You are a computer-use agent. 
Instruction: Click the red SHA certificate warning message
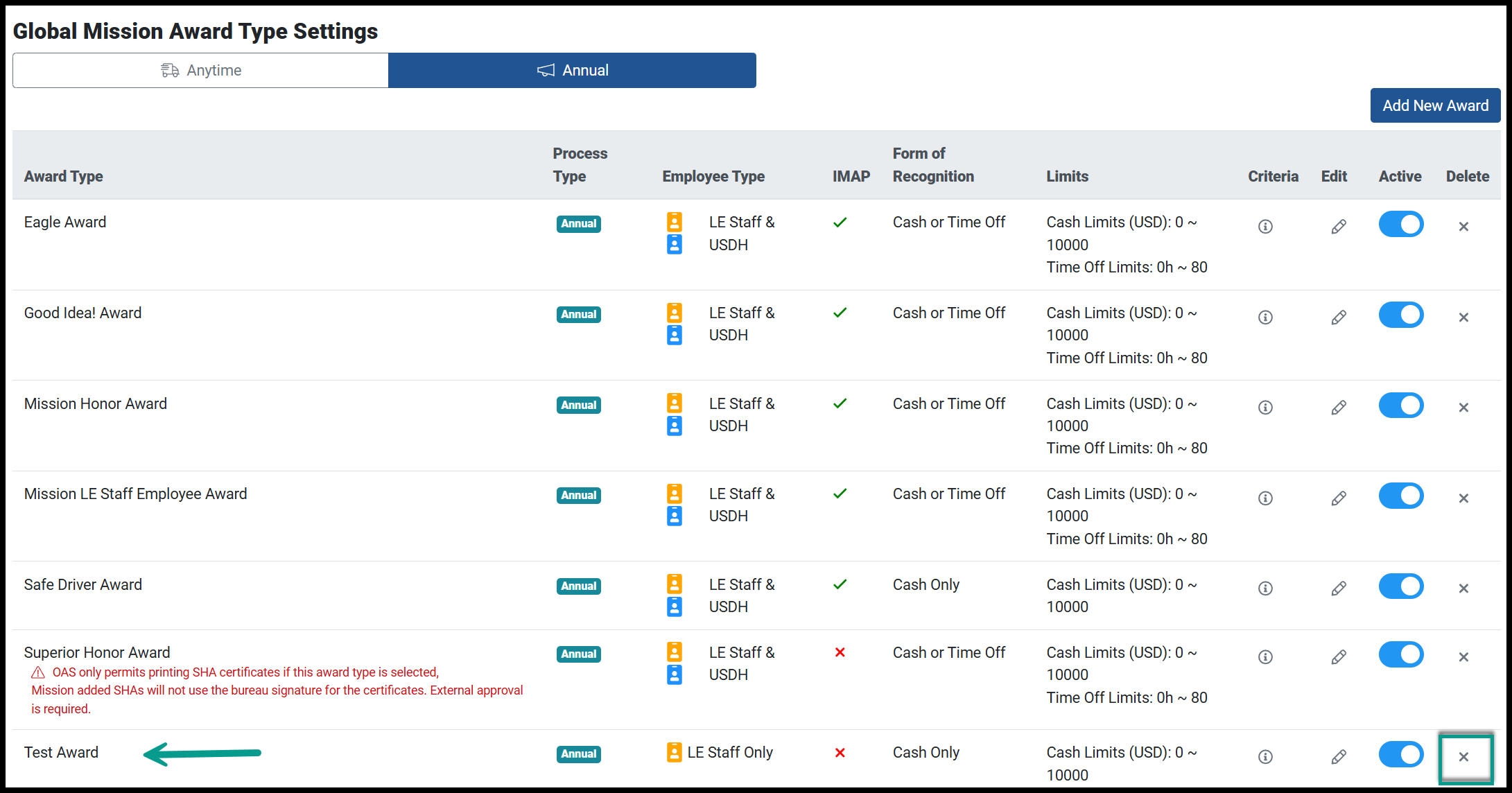[x=277, y=690]
